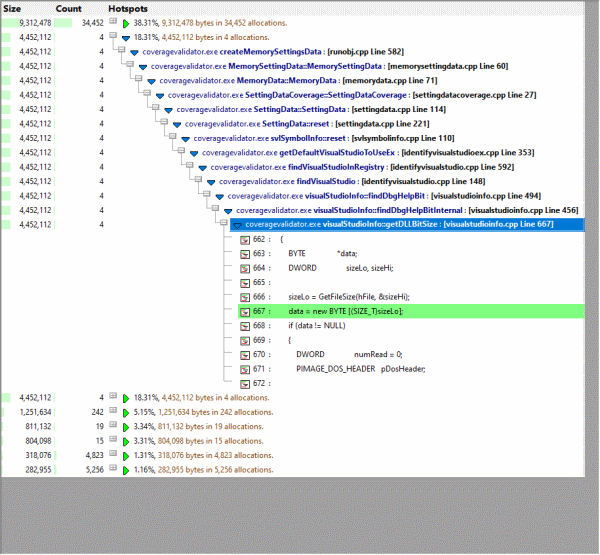The width and height of the screenshot is (600, 555).
Task: Expand the 3.31% hotspot green arrow
Action: click(126, 442)
